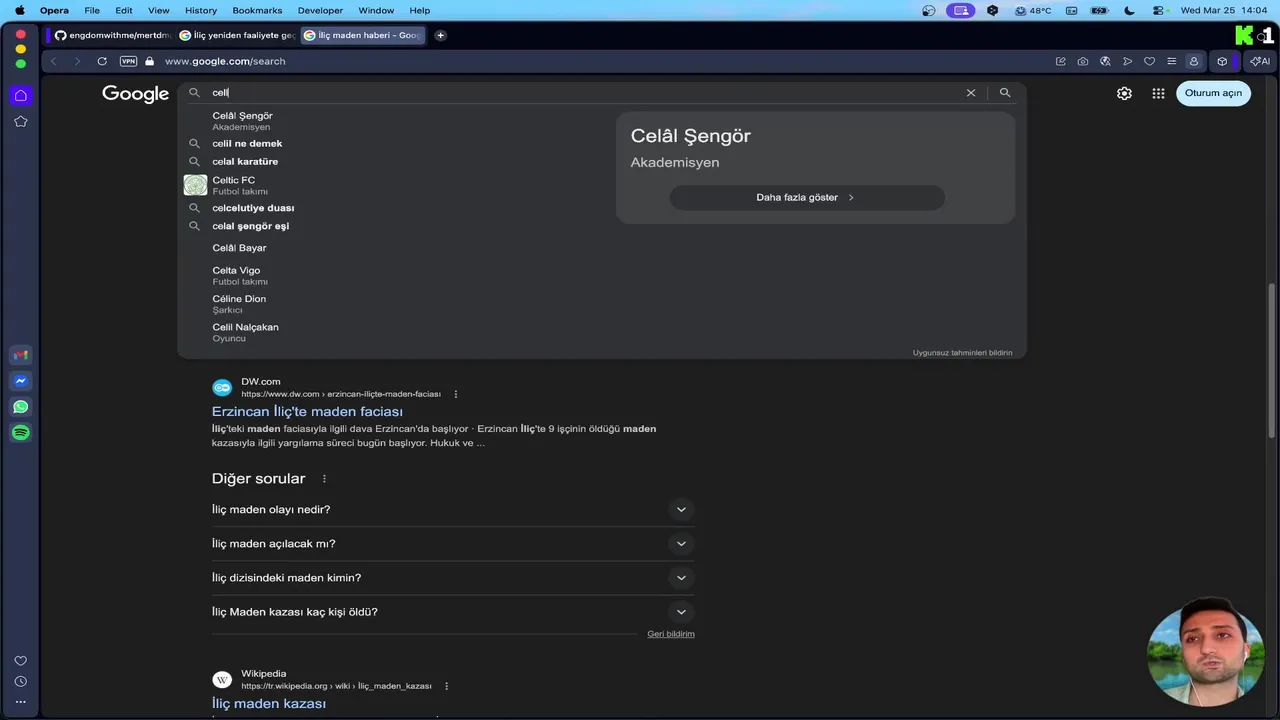Open a new tab with plus button

click(x=440, y=35)
